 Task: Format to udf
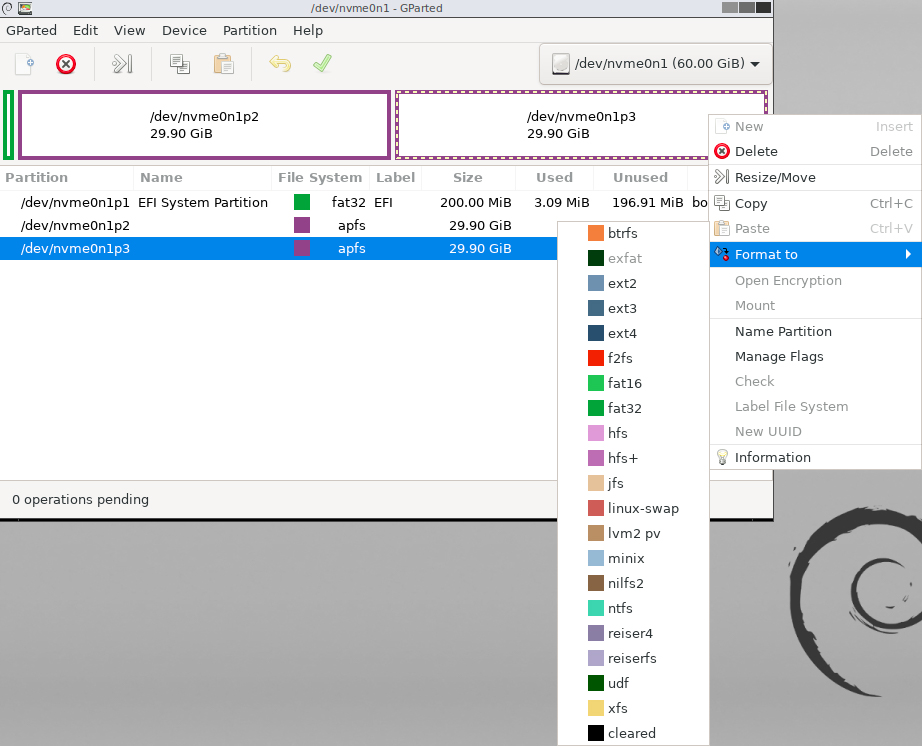coord(633,683)
